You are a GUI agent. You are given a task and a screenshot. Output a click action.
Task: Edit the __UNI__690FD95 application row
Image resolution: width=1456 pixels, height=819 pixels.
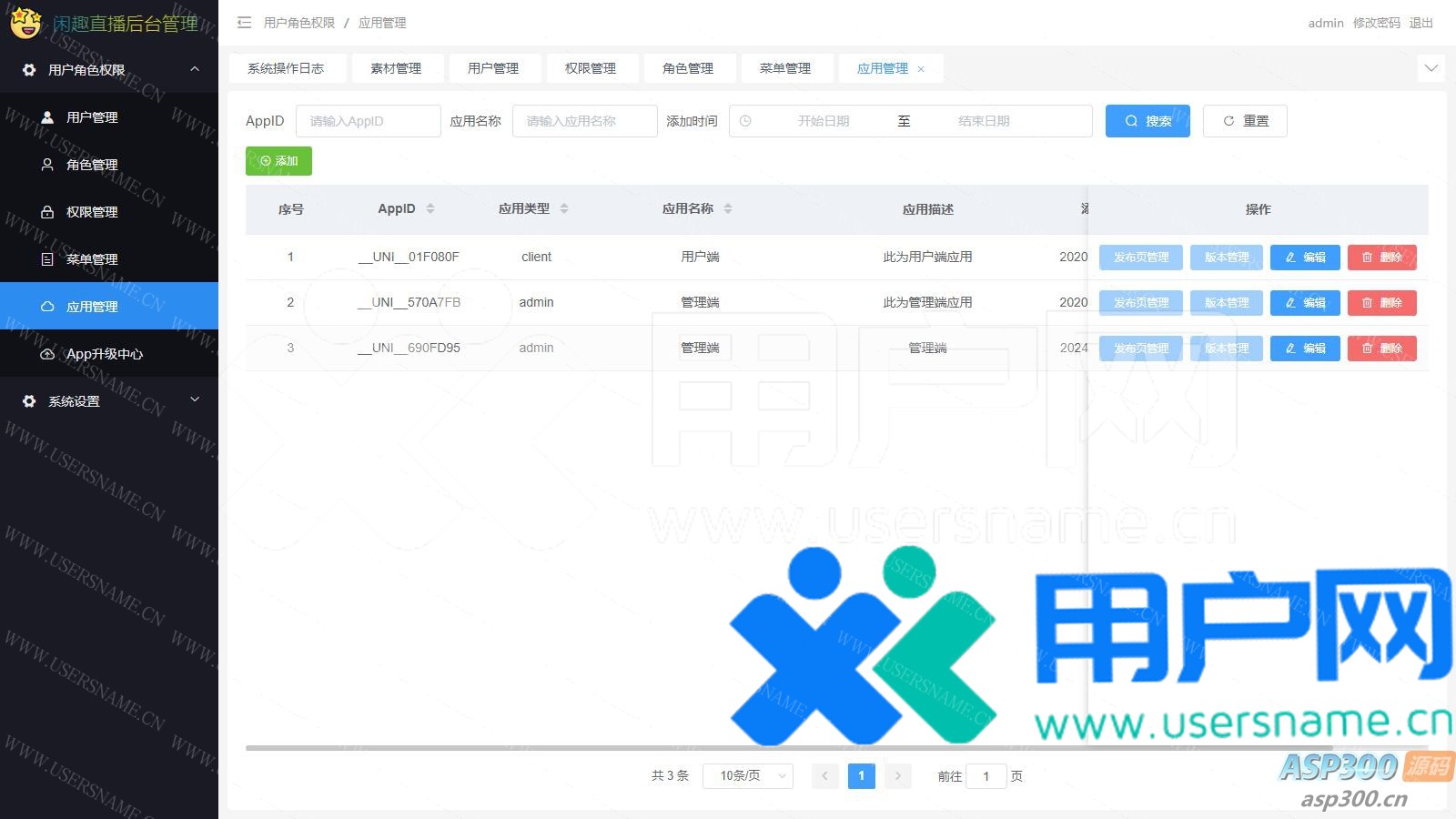point(1305,349)
